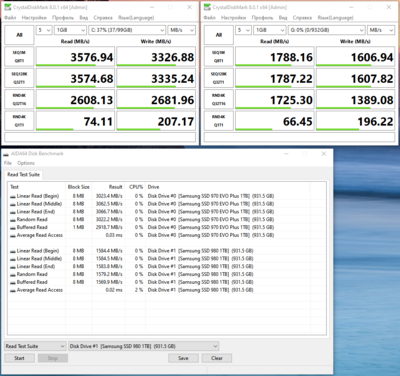Click Result column header in AIDA64

click(108, 187)
